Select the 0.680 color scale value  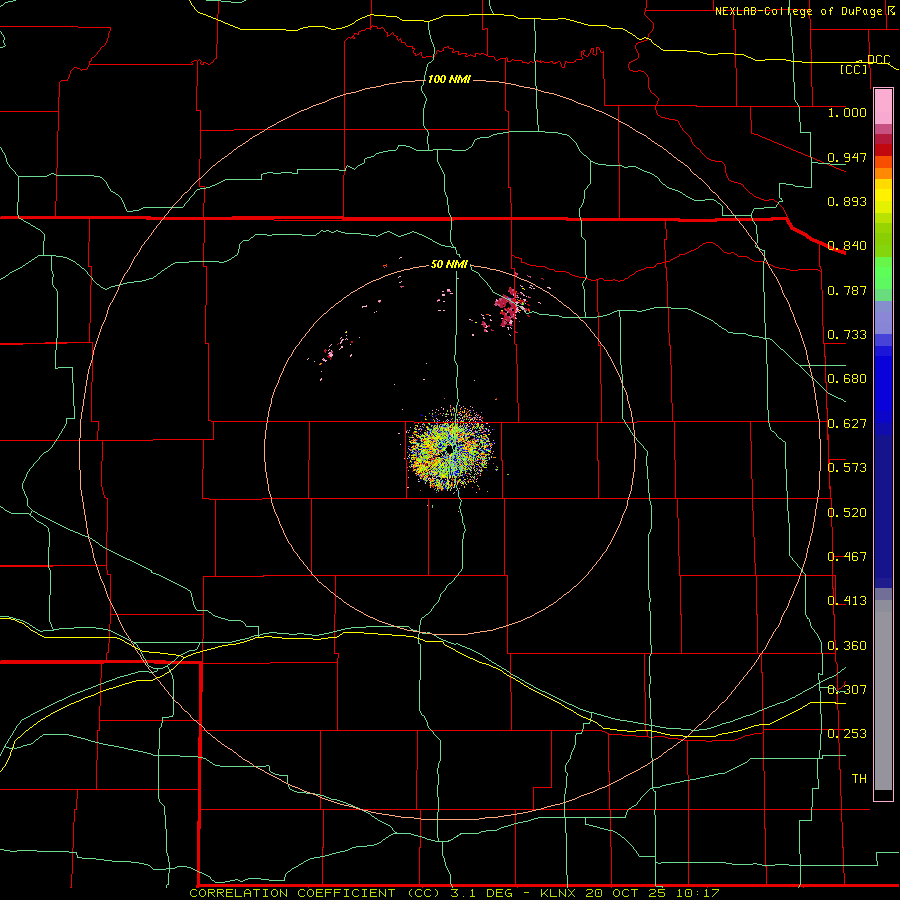click(847, 378)
